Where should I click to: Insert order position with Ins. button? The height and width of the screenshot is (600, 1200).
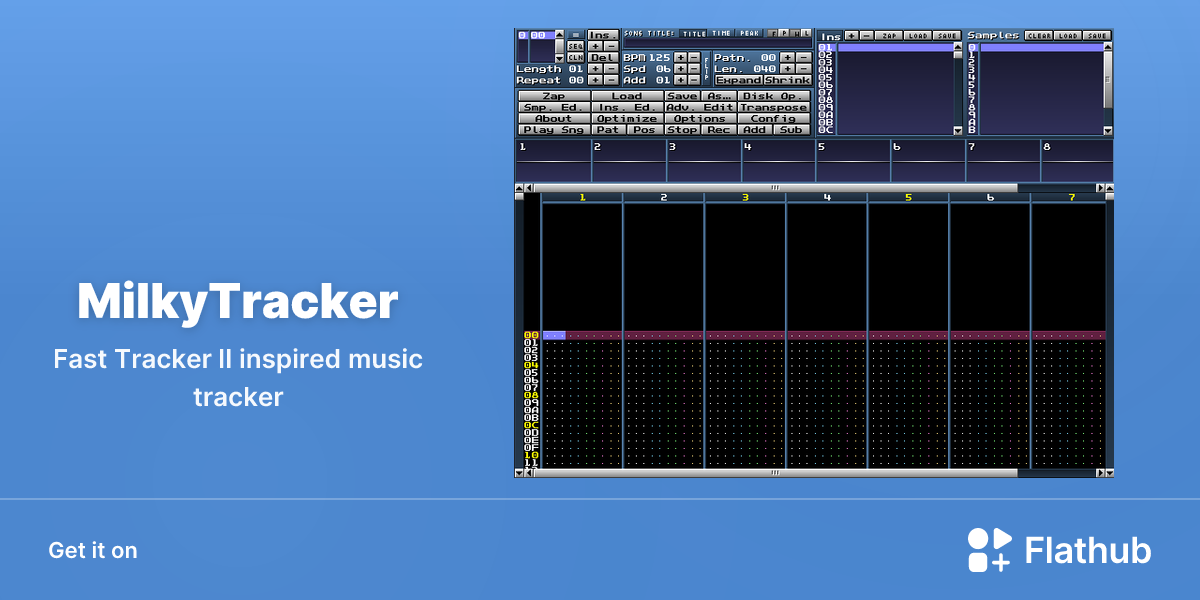pyautogui.click(x=603, y=35)
